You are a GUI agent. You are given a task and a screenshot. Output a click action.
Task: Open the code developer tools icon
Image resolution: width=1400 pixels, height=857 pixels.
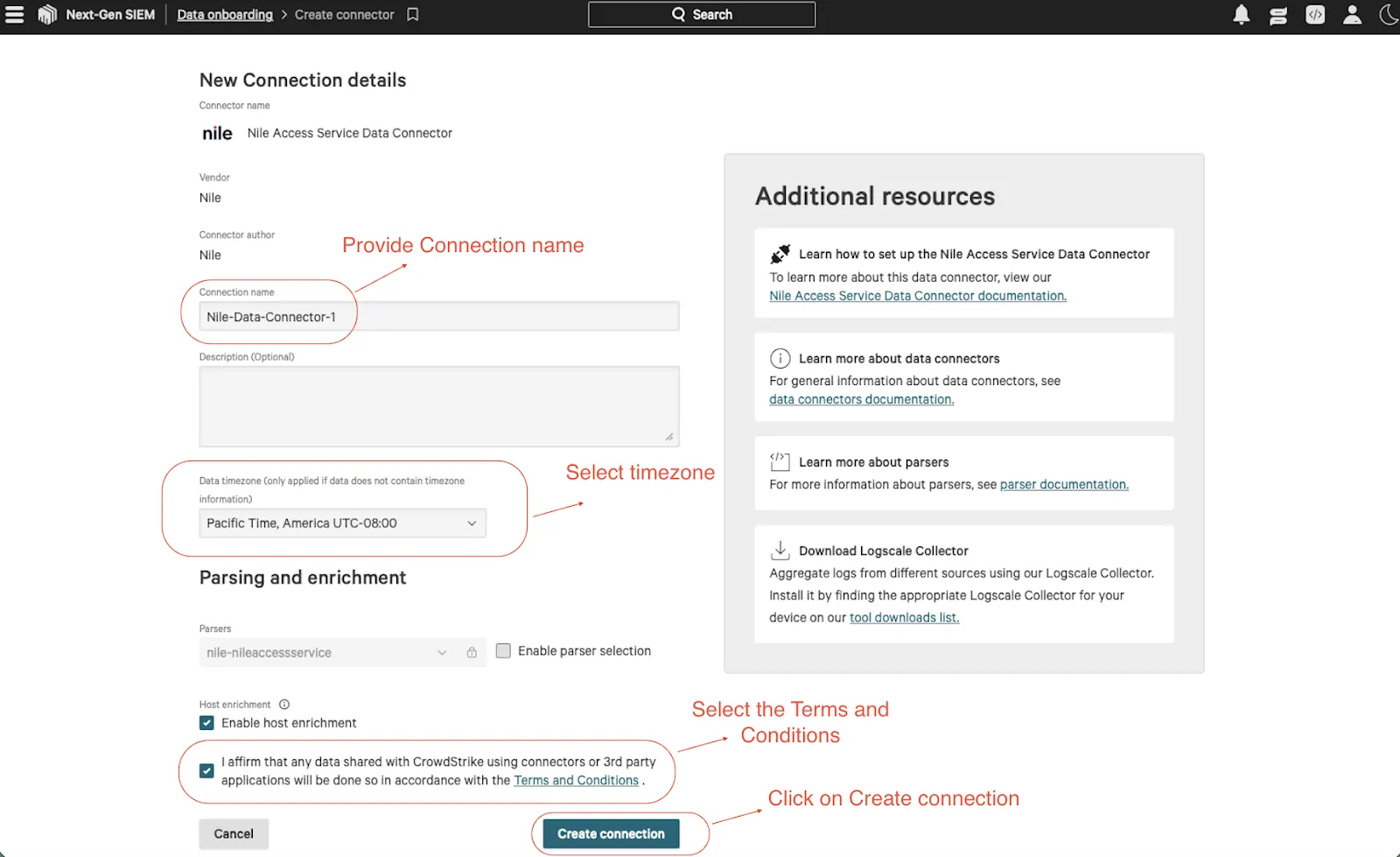tap(1315, 15)
